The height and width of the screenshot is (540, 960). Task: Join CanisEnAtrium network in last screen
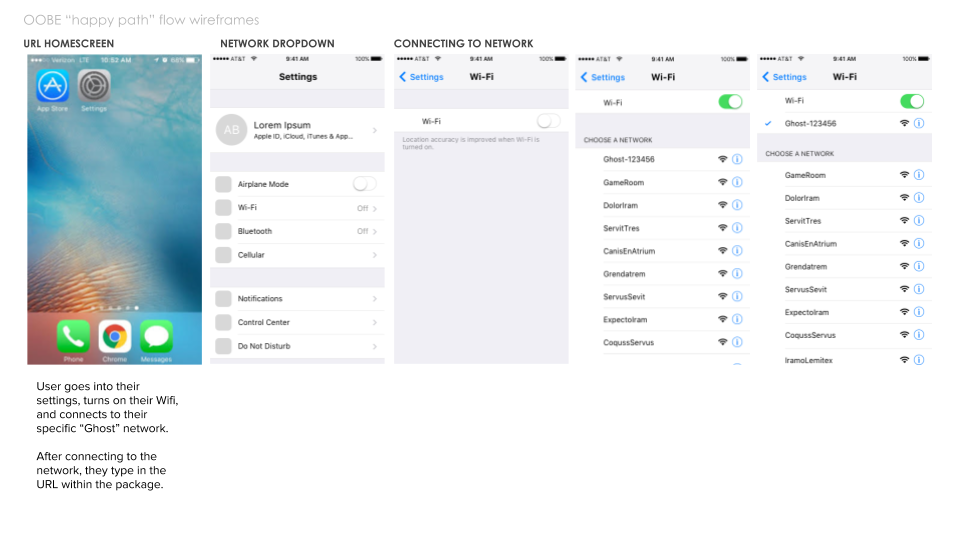[x=844, y=244]
